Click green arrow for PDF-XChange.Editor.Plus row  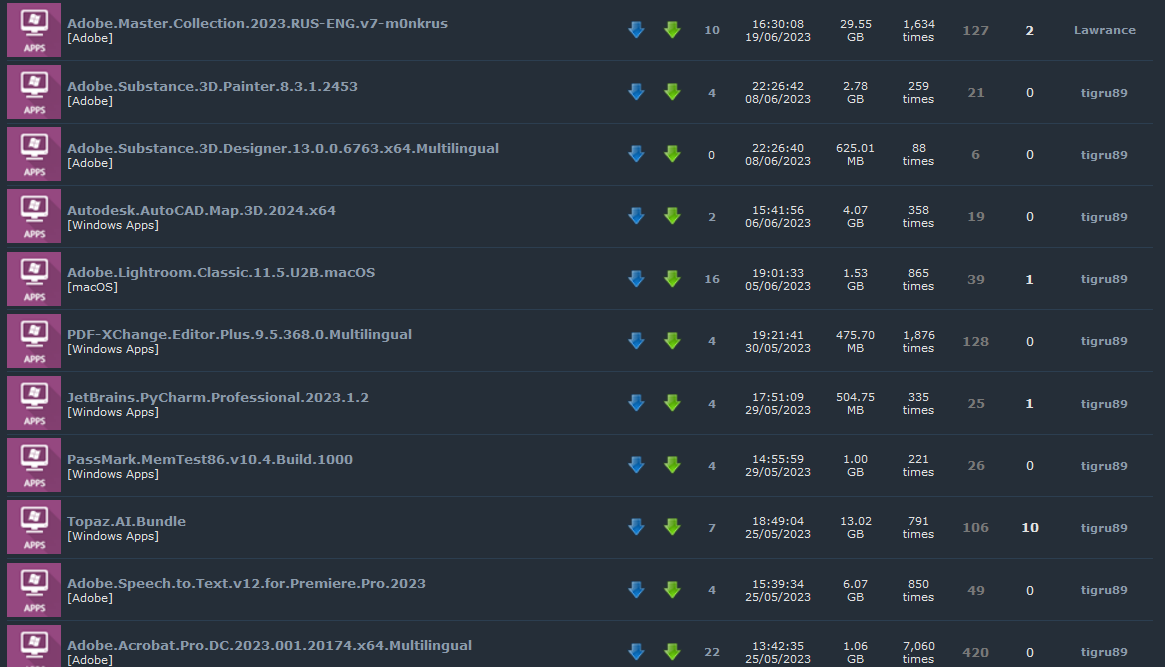(x=672, y=341)
